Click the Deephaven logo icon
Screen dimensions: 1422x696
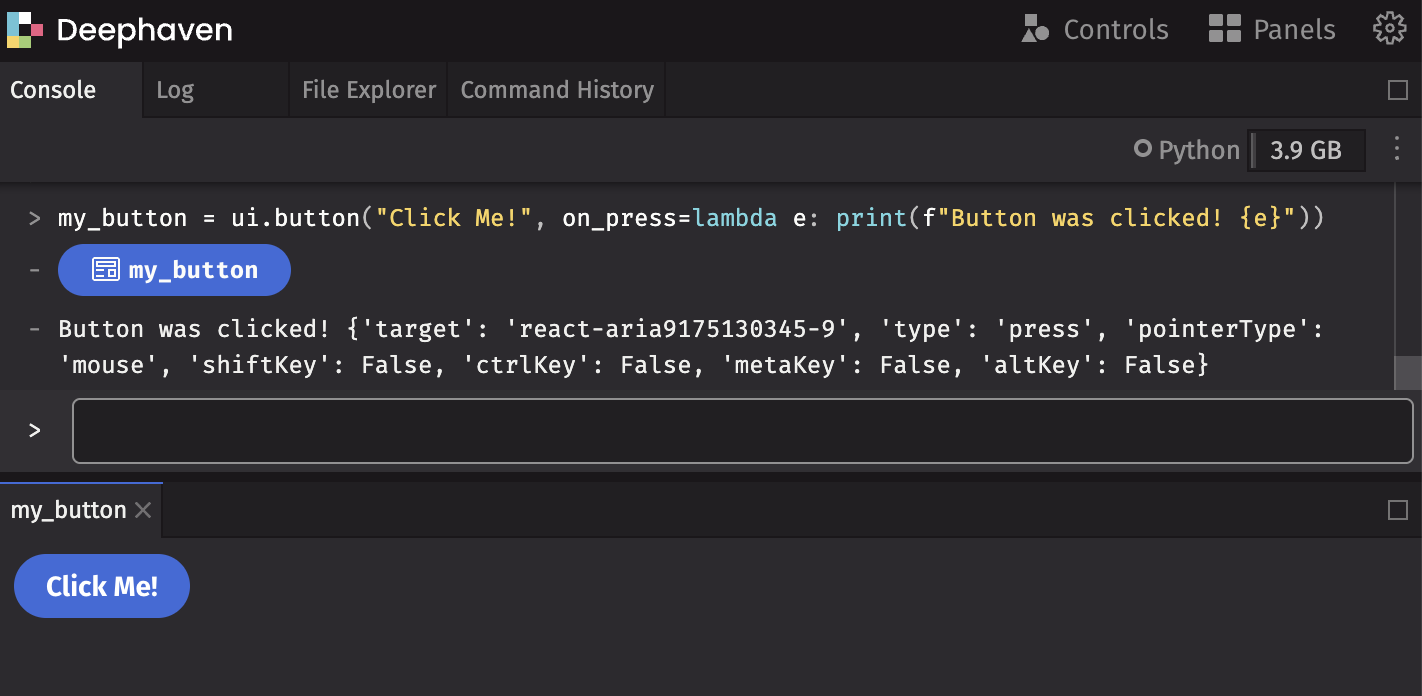25,30
